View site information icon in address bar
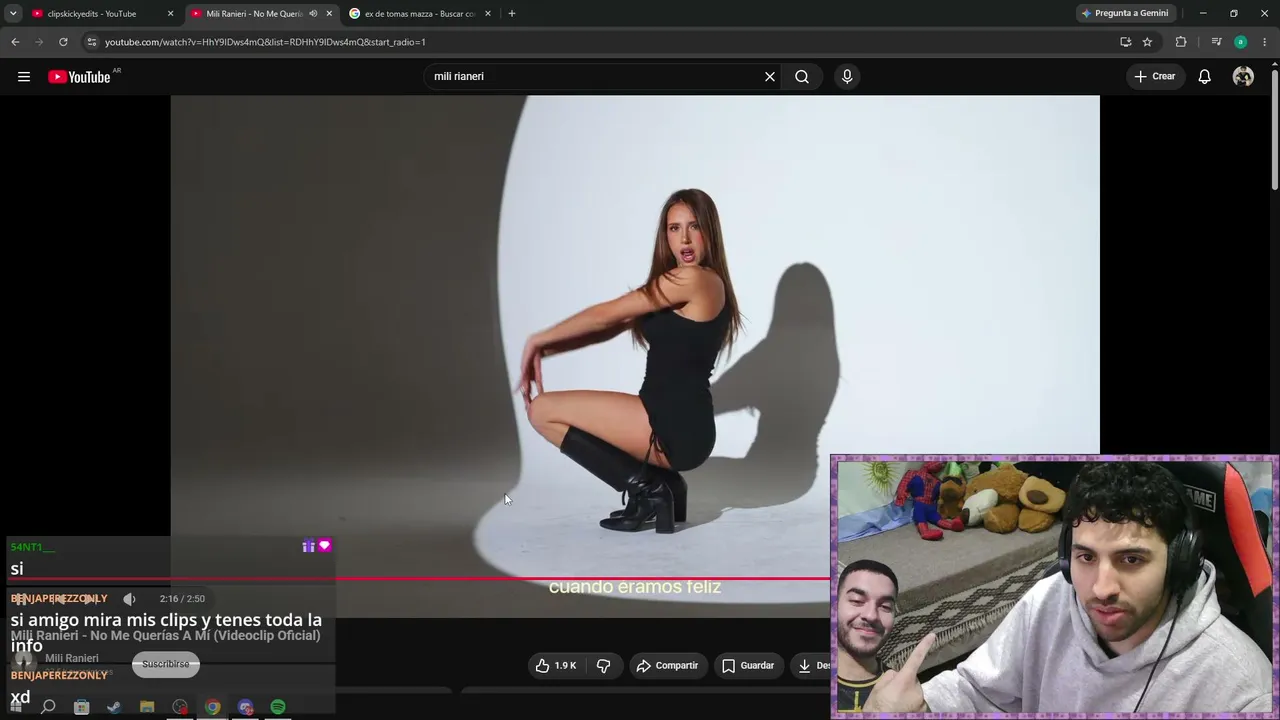The image size is (1280, 720). 92,42
